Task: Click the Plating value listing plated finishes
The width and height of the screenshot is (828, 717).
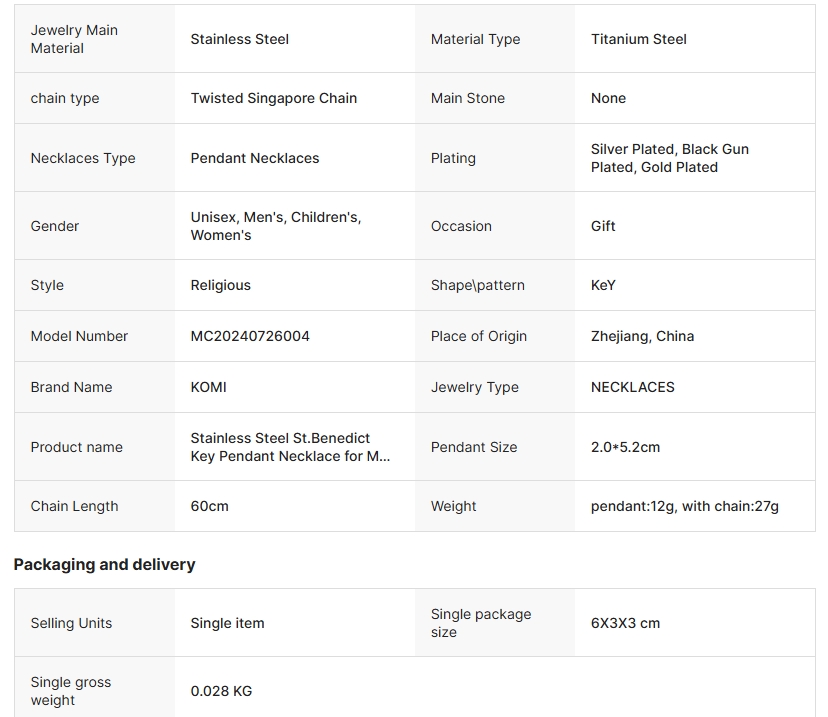Action: [x=669, y=158]
